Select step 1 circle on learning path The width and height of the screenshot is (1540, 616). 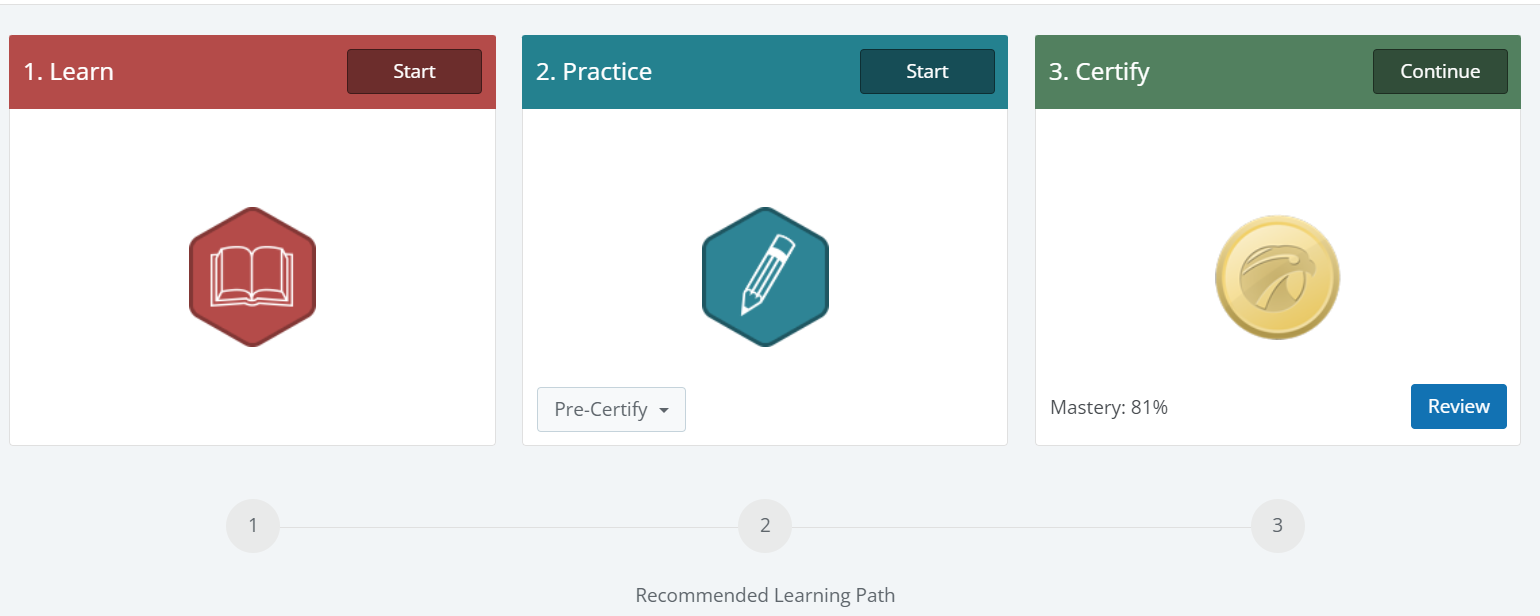253,526
